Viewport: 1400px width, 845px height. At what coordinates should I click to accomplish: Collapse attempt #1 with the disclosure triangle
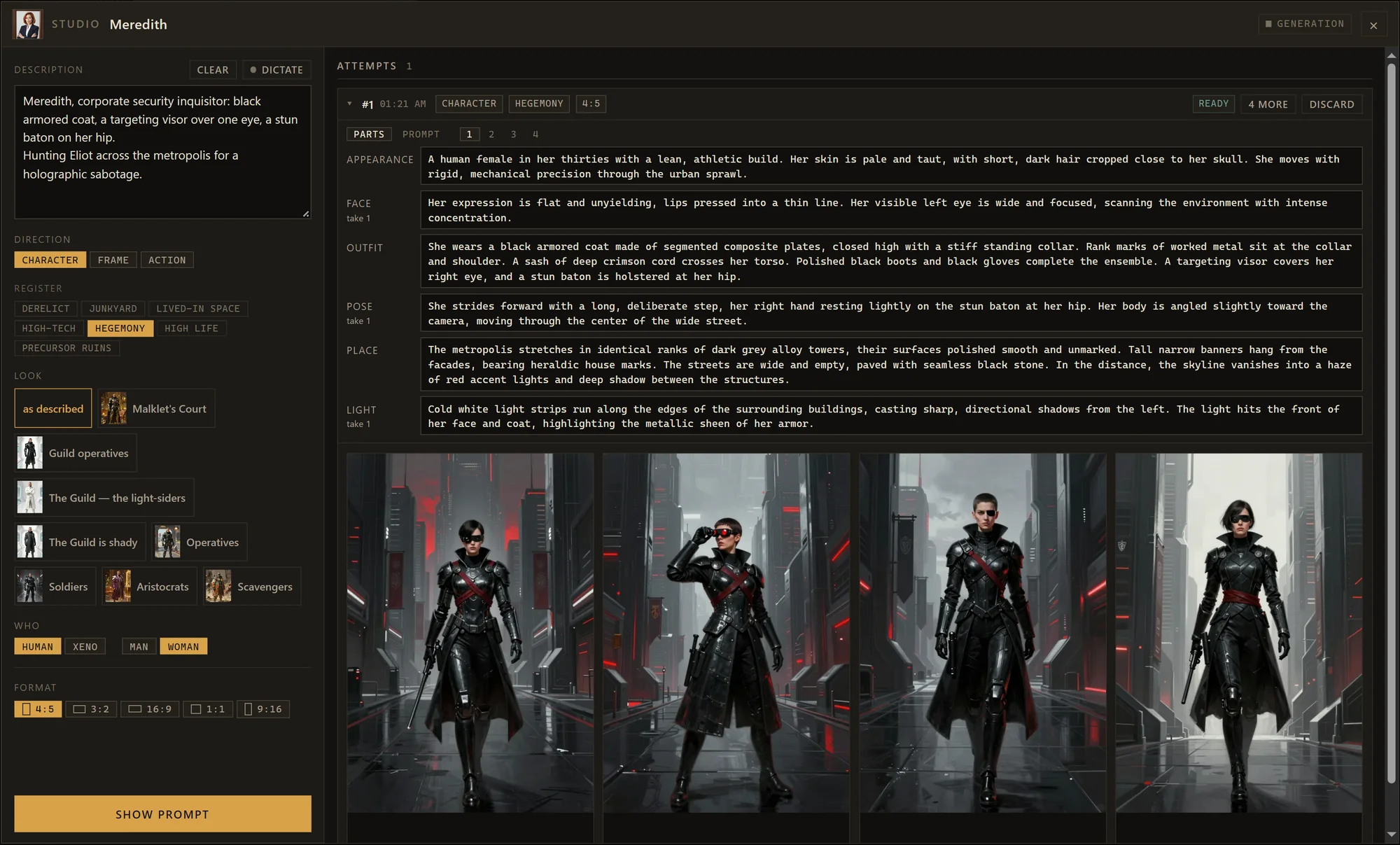(349, 104)
